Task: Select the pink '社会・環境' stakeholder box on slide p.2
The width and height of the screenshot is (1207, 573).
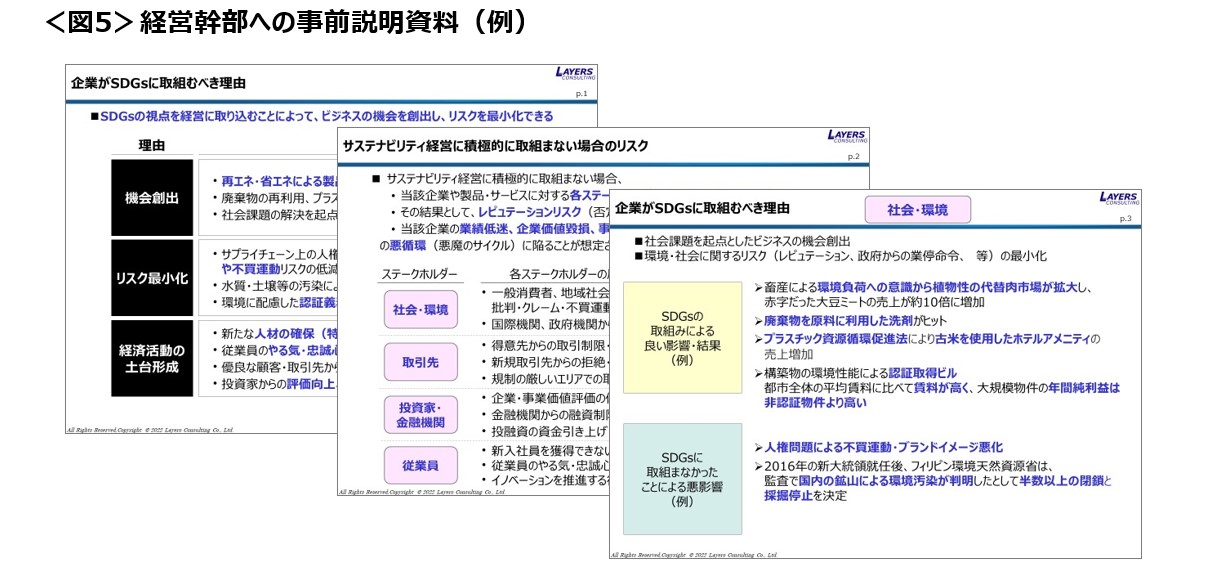Action: 421,309
